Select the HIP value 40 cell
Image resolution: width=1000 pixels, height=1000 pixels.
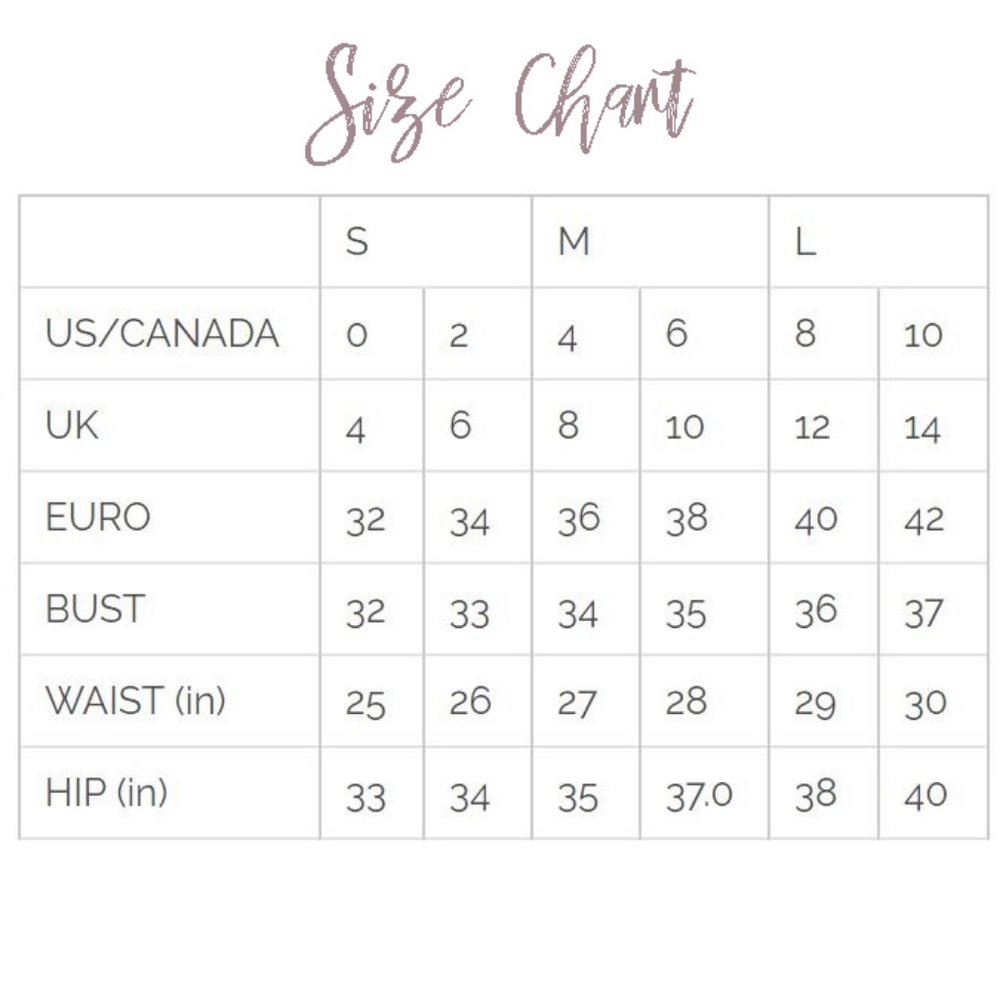click(924, 796)
